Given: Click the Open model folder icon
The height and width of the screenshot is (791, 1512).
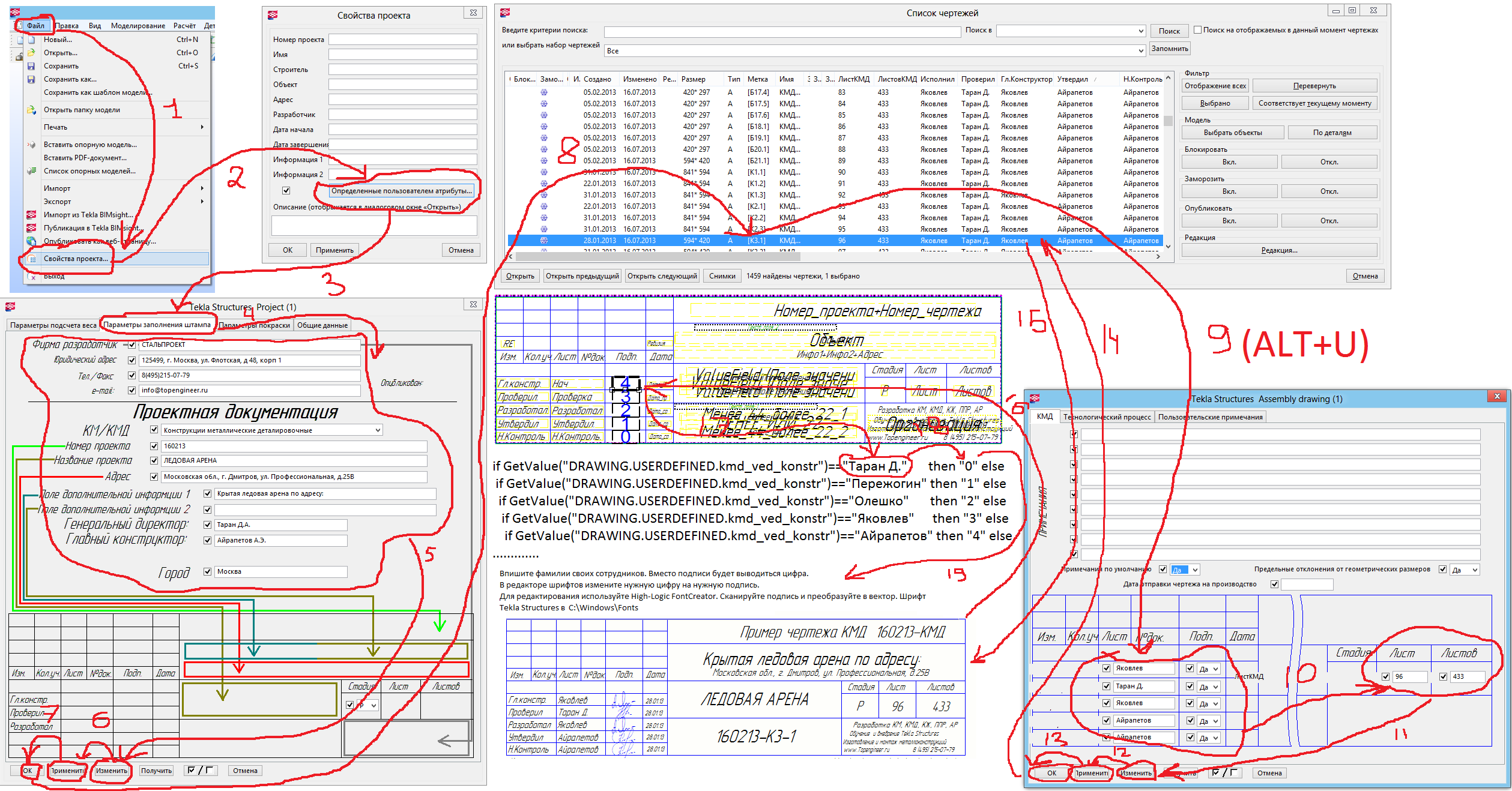Looking at the screenshot, I should tap(31, 110).
